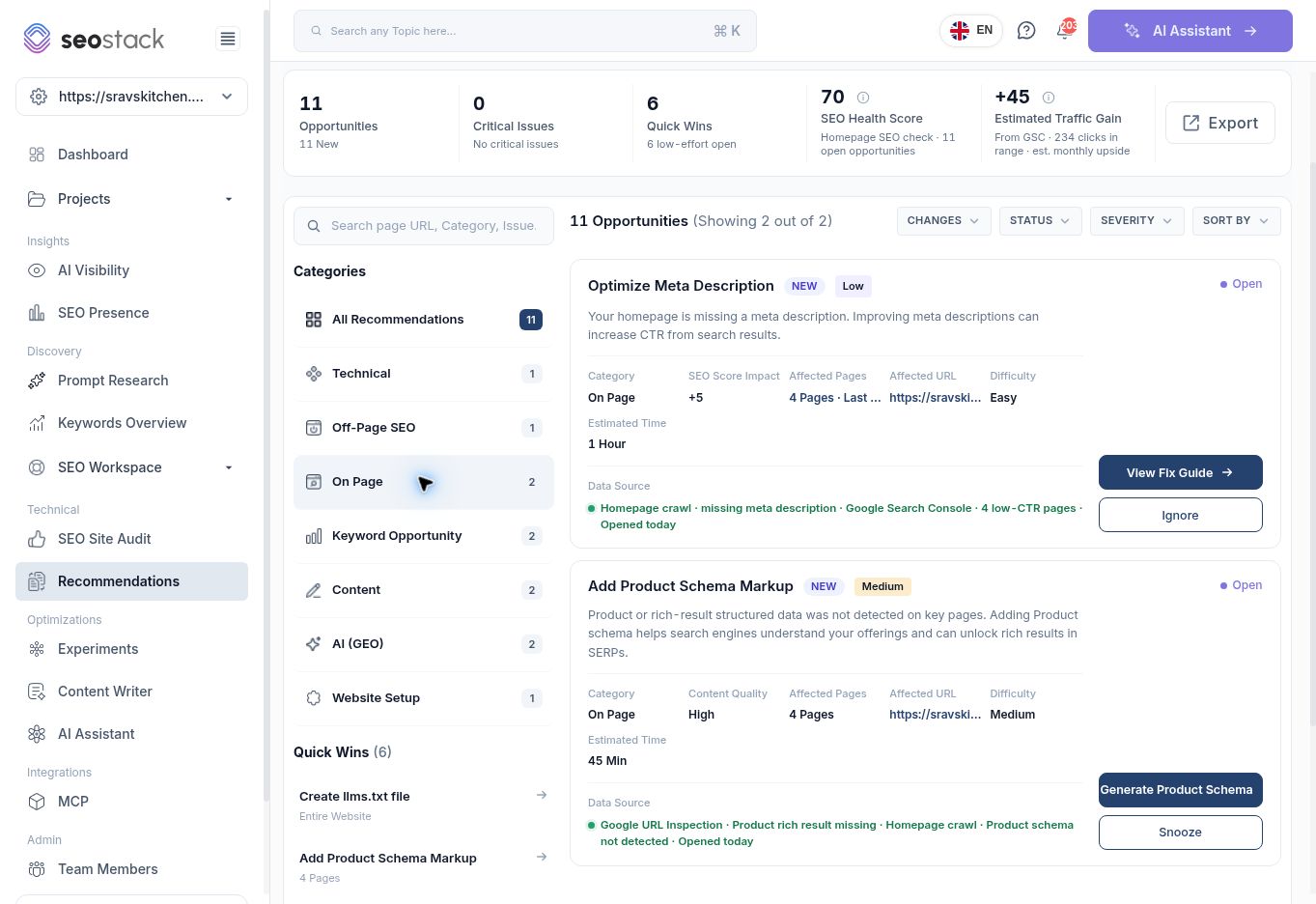Image resolution: width=1316 pixels, height=904 pixels.
Task: Click the Content category row
Action: tap(424, 590)
